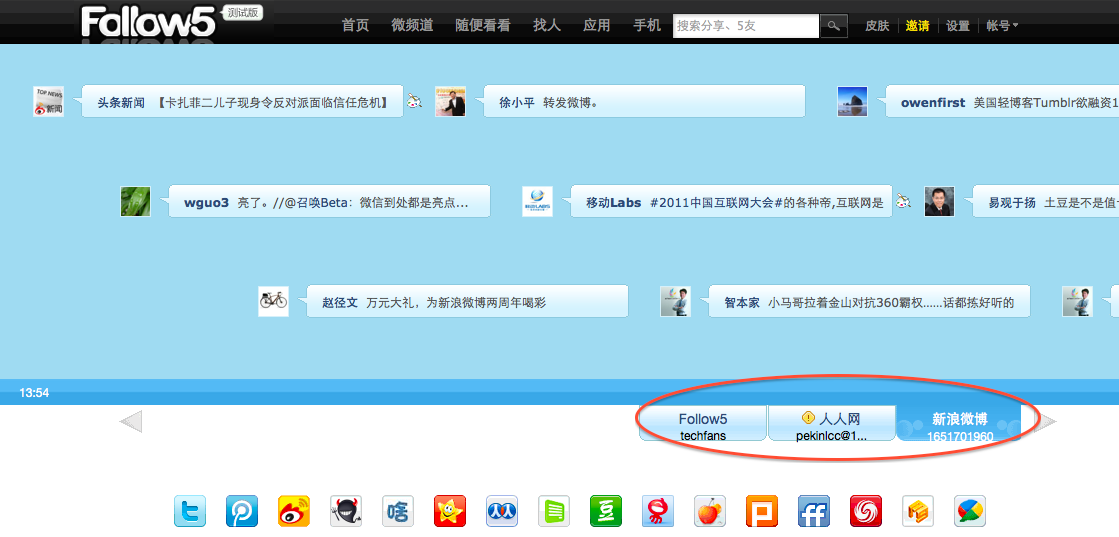Open 徐小平's avatar photo
The width and height of the screenshot is (1119, 537).
tap(450, 101)
